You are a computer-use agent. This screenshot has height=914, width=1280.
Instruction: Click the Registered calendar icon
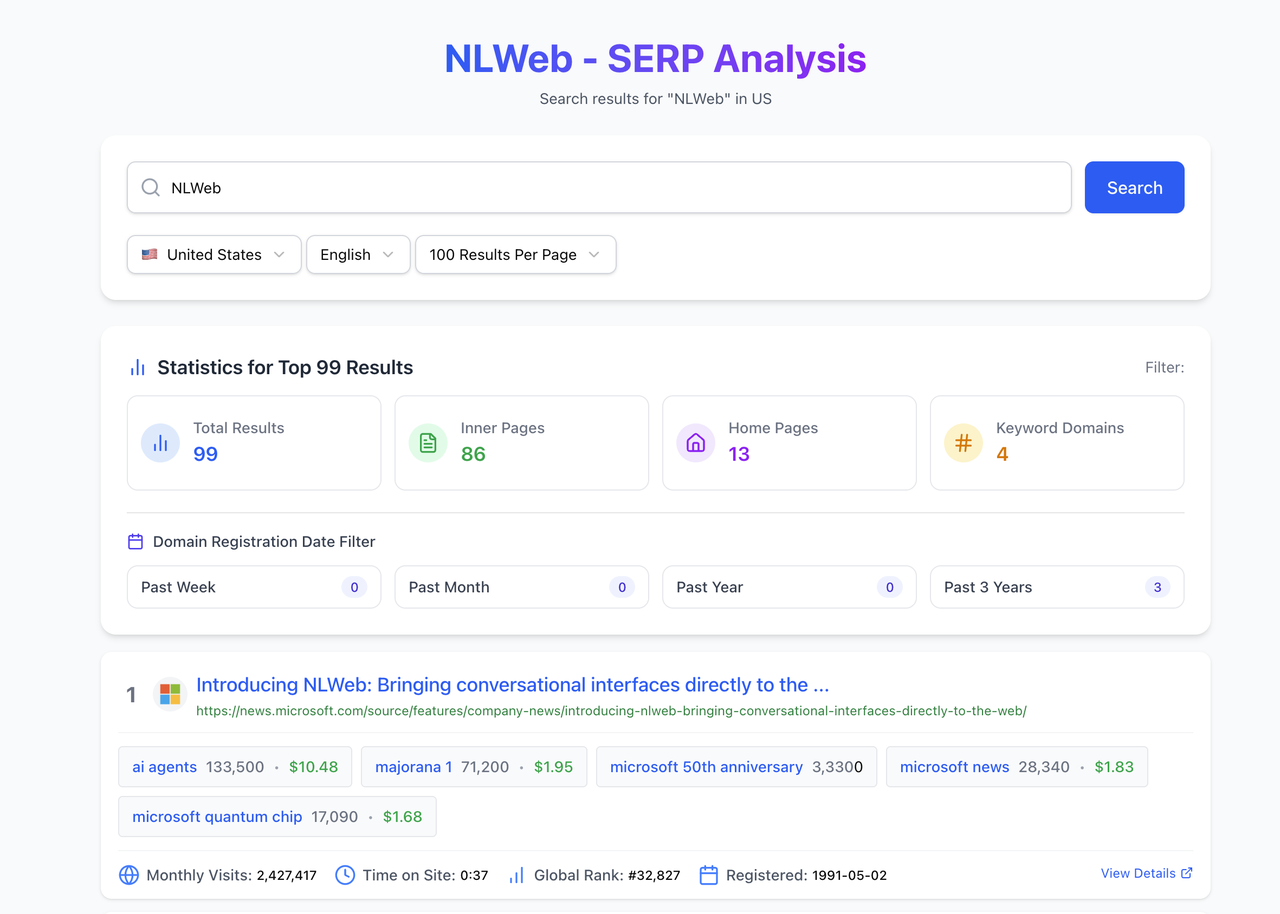(709, 875)
